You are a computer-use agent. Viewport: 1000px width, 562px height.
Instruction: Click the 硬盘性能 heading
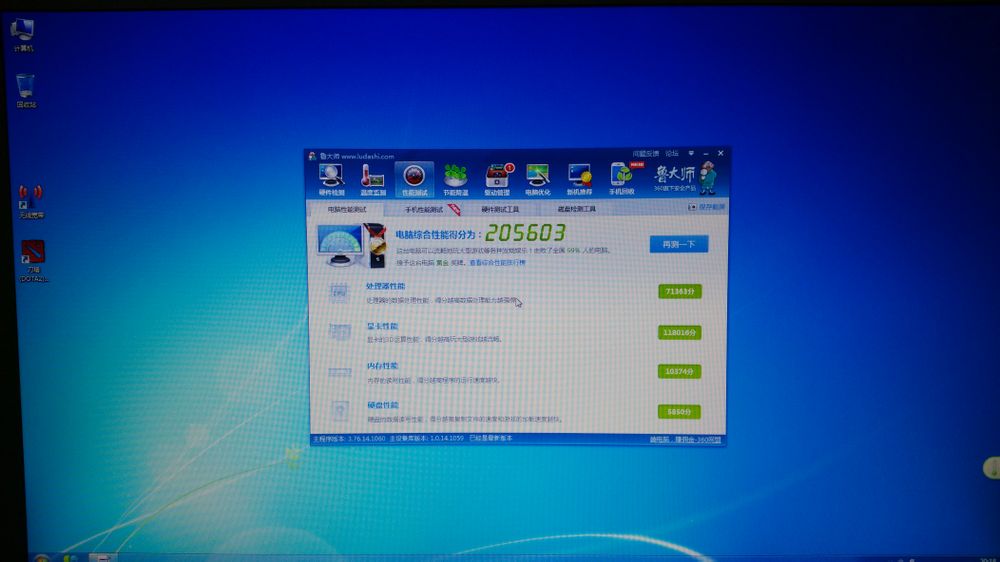pyautogui.click(x=383, y=405)
